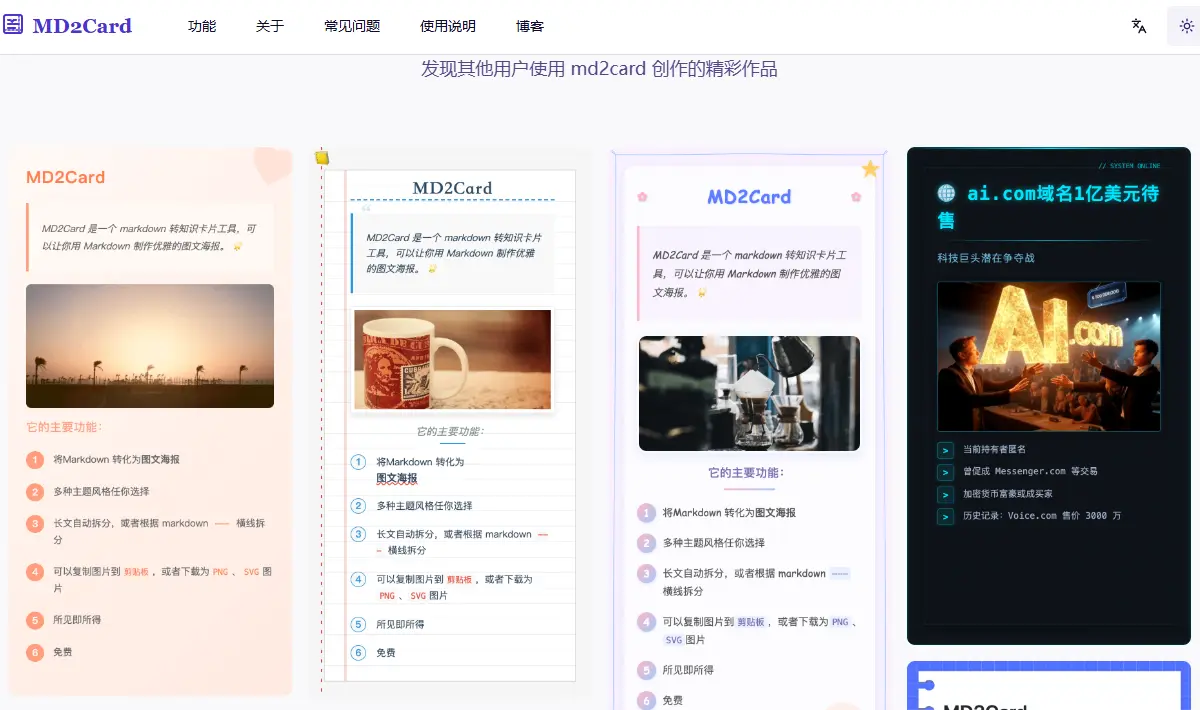The width and height of the screenshot is (1200, 710).
Task: Click the pink flower left of purple MD2Card title
Action: pos(642,197)
